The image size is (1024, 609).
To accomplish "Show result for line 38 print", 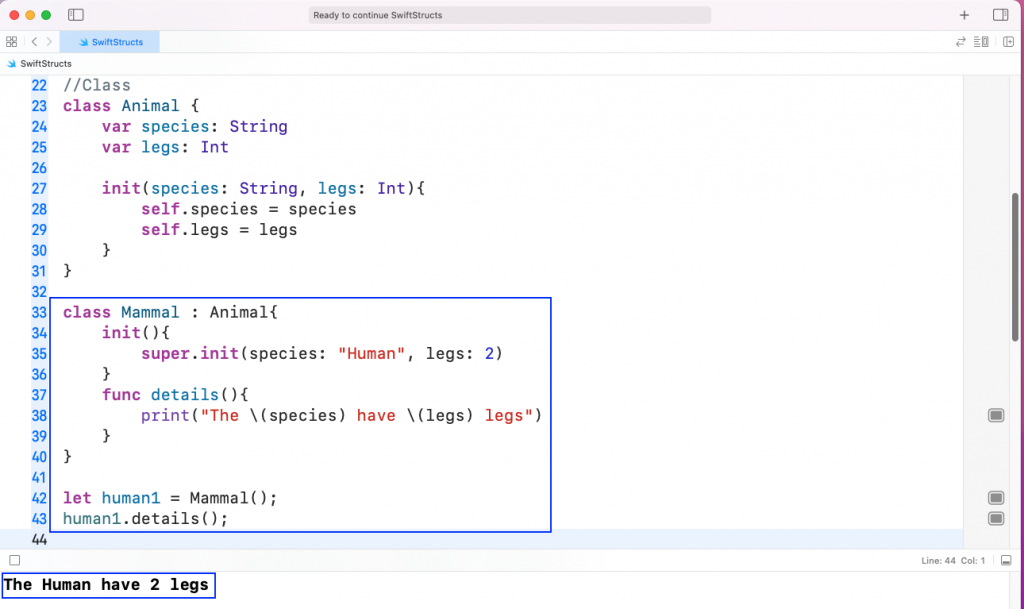I will pos(996,415).
